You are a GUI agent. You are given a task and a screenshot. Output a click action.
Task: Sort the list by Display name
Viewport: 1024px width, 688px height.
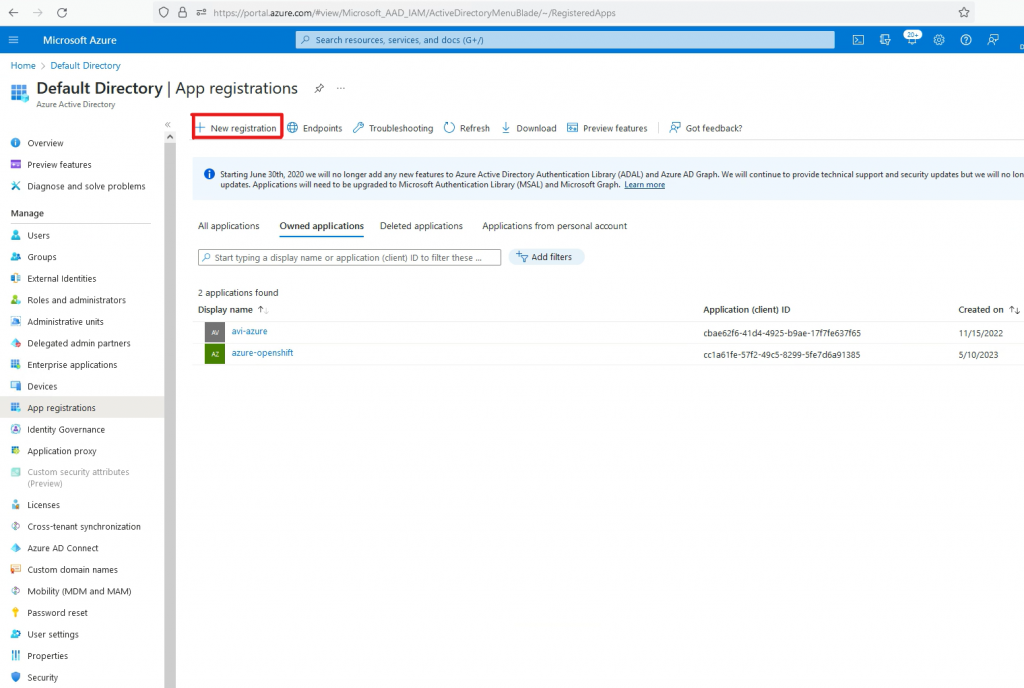tap(233, 309)
